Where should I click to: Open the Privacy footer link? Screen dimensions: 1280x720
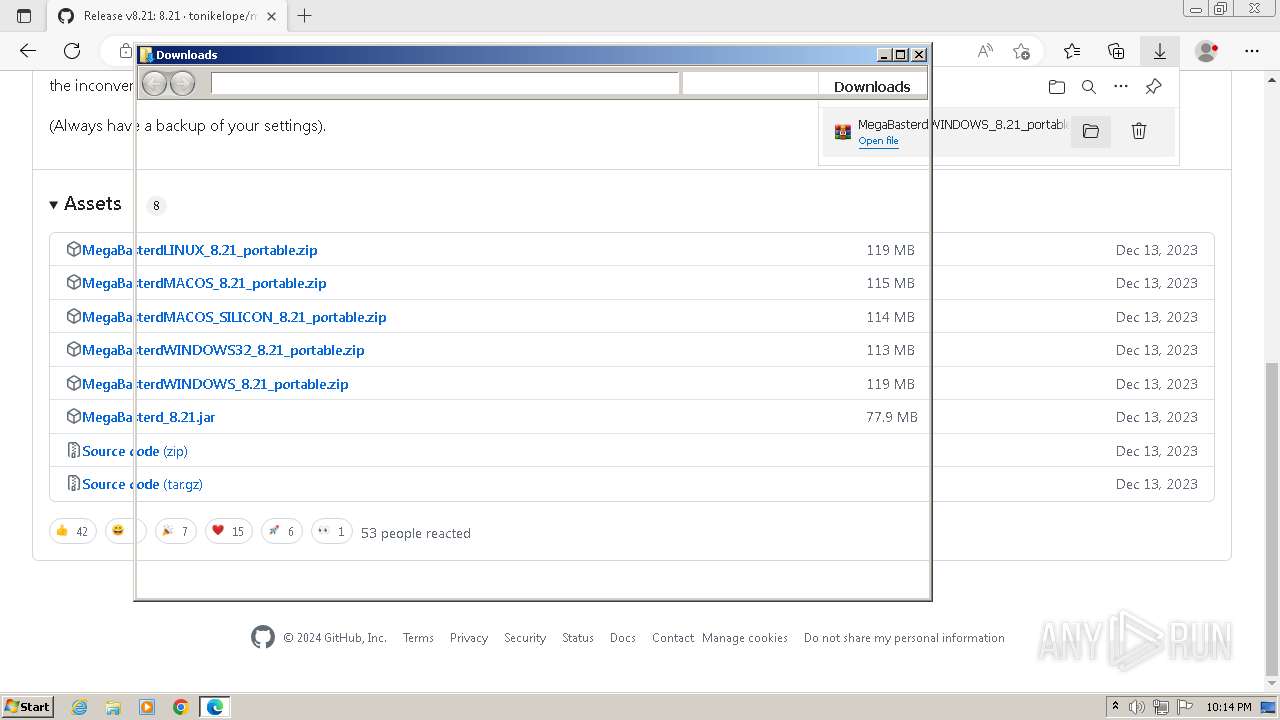[x=469, y=638]
